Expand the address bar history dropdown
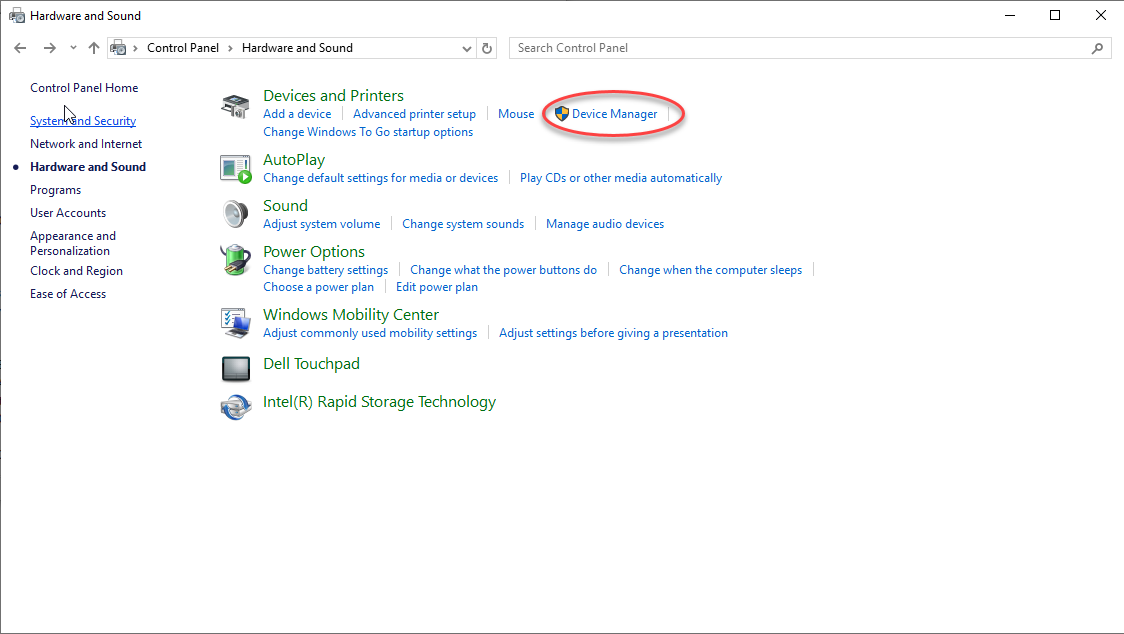The image size is (1124, 634). pyautogui.click(x=467, y=48)
